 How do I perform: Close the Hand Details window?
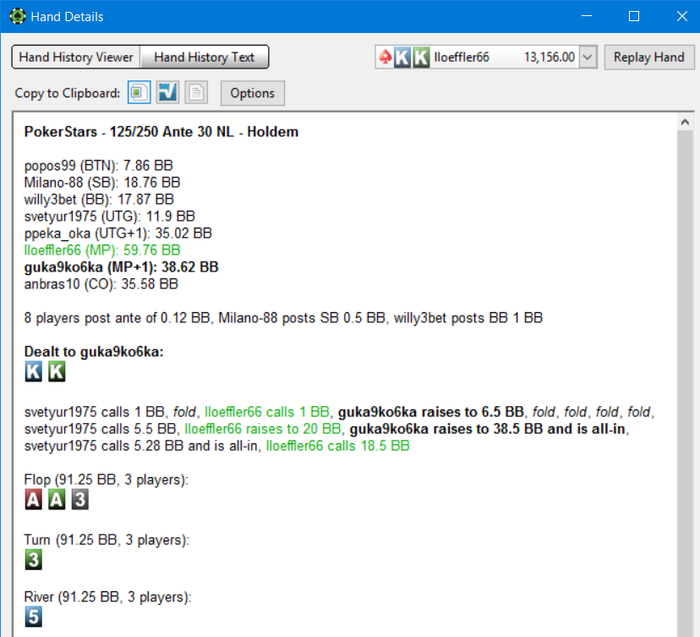(682, 16)
